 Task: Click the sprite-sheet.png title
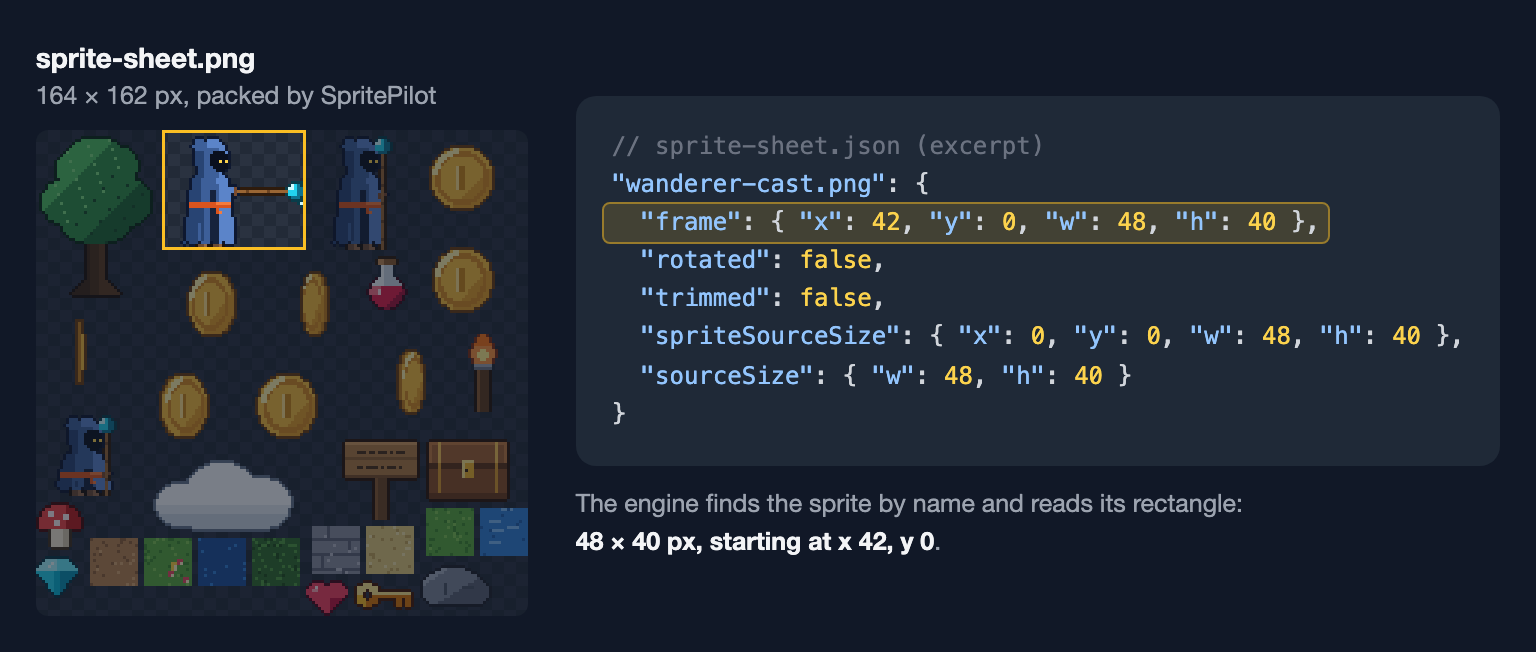[x=145, y=59]
